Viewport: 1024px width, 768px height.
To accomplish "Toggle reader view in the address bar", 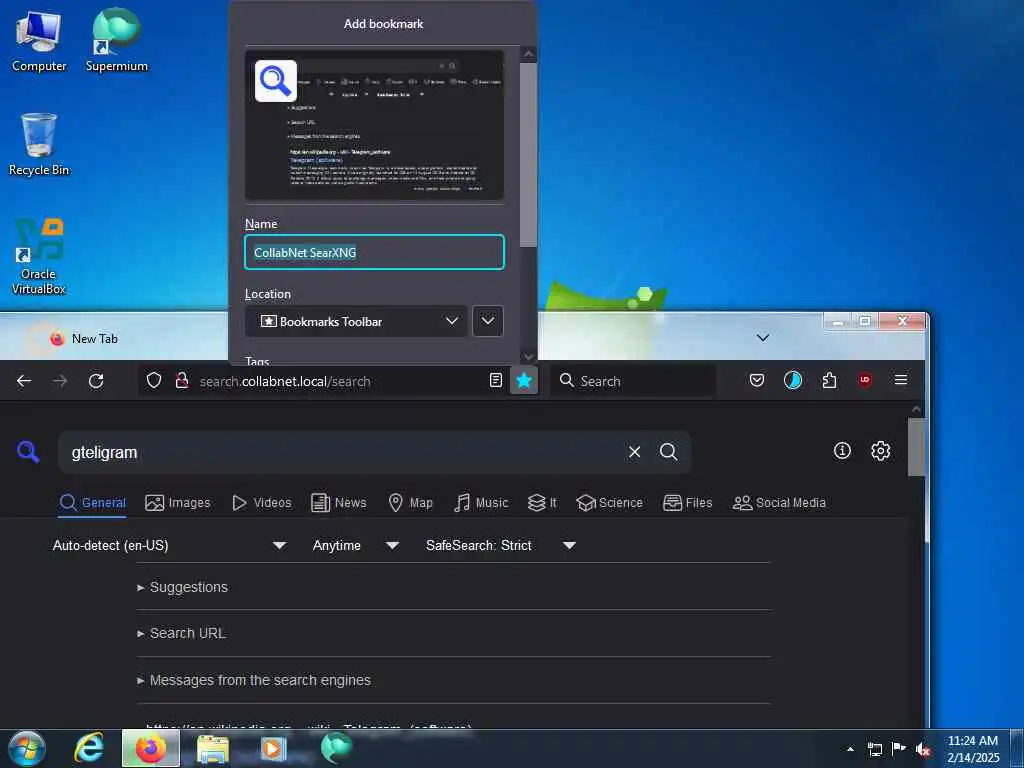I will pos(496,380).
